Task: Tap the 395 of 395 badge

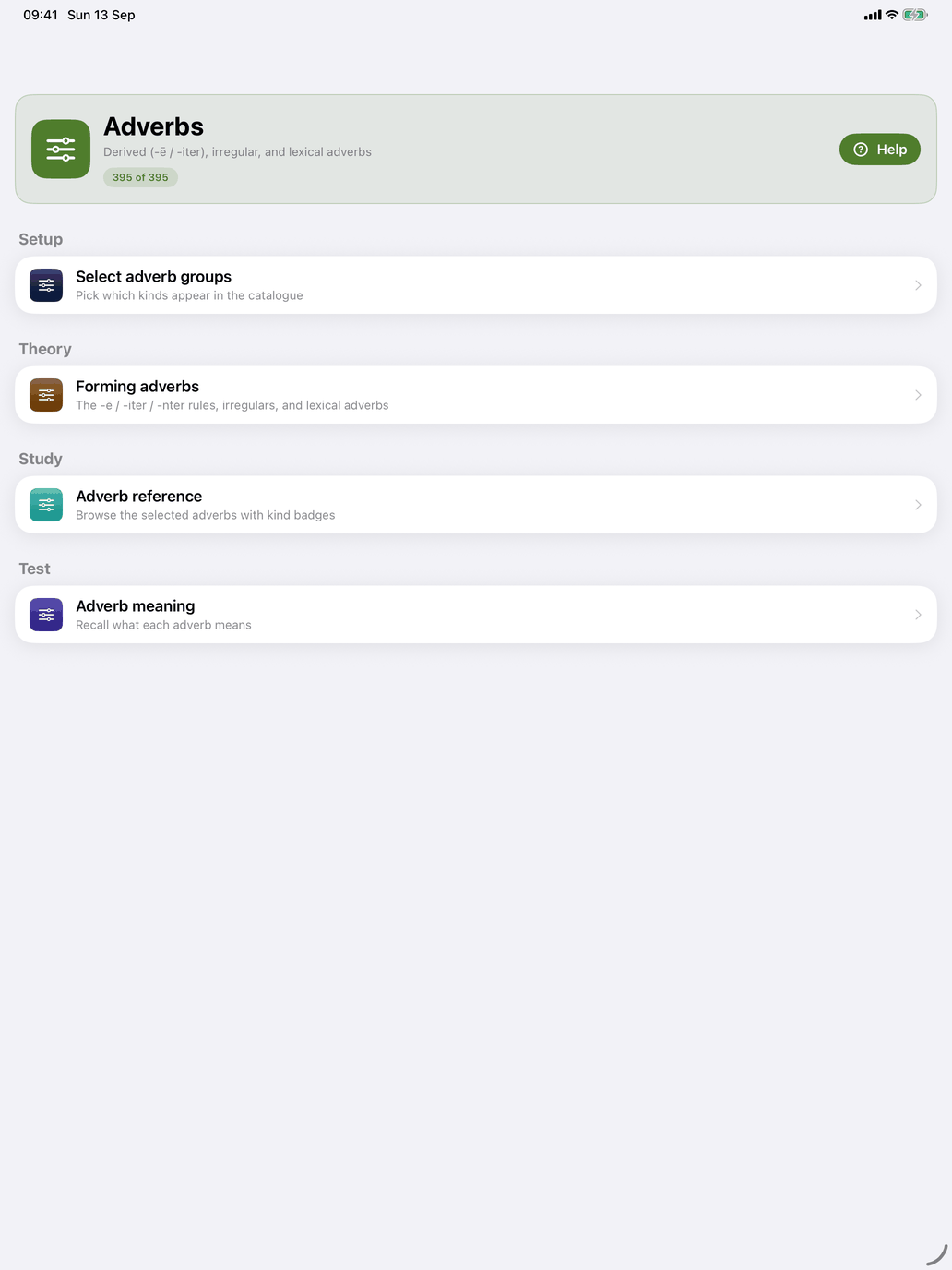Action: pos(140,177)
